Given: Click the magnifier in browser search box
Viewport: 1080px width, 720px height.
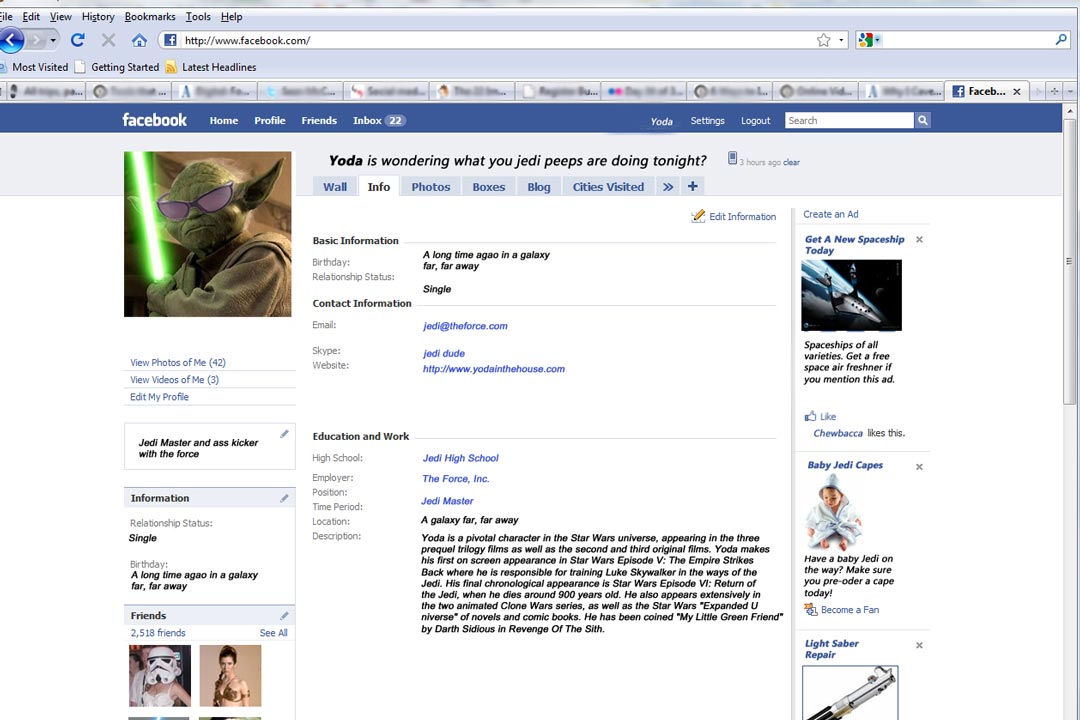Looking at the screenshot, I should coord(1061,40).
